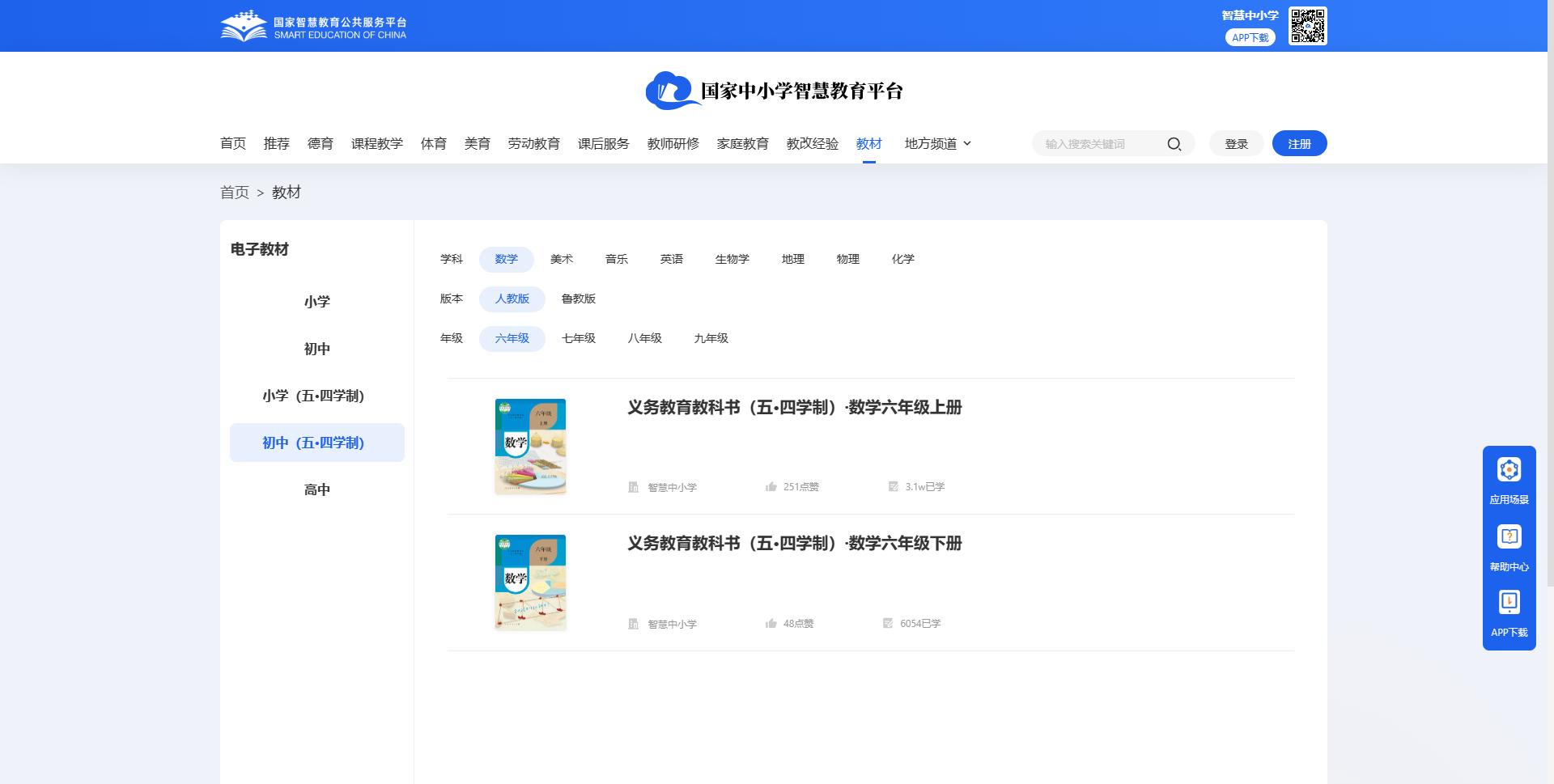Open the 课程教学 navigation menu item

[376, 143]
